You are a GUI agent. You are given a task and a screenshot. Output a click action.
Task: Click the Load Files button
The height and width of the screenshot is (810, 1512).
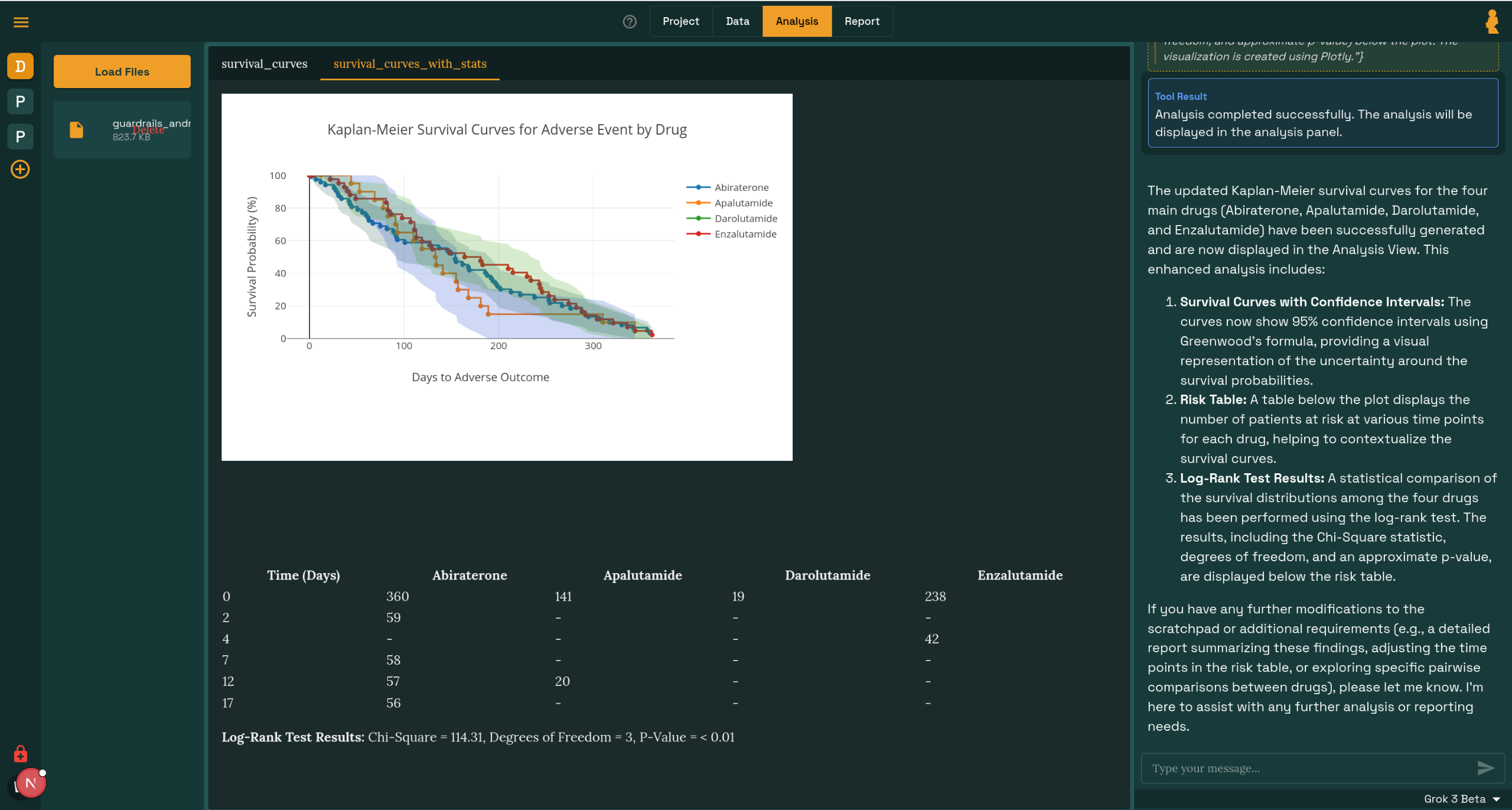(122, 71)
